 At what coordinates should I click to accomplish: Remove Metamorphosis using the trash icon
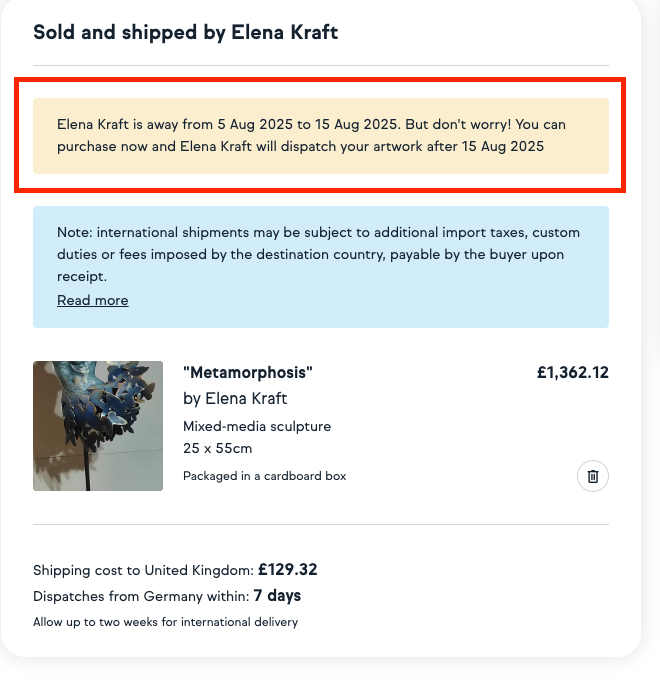(x=593, y=476)
